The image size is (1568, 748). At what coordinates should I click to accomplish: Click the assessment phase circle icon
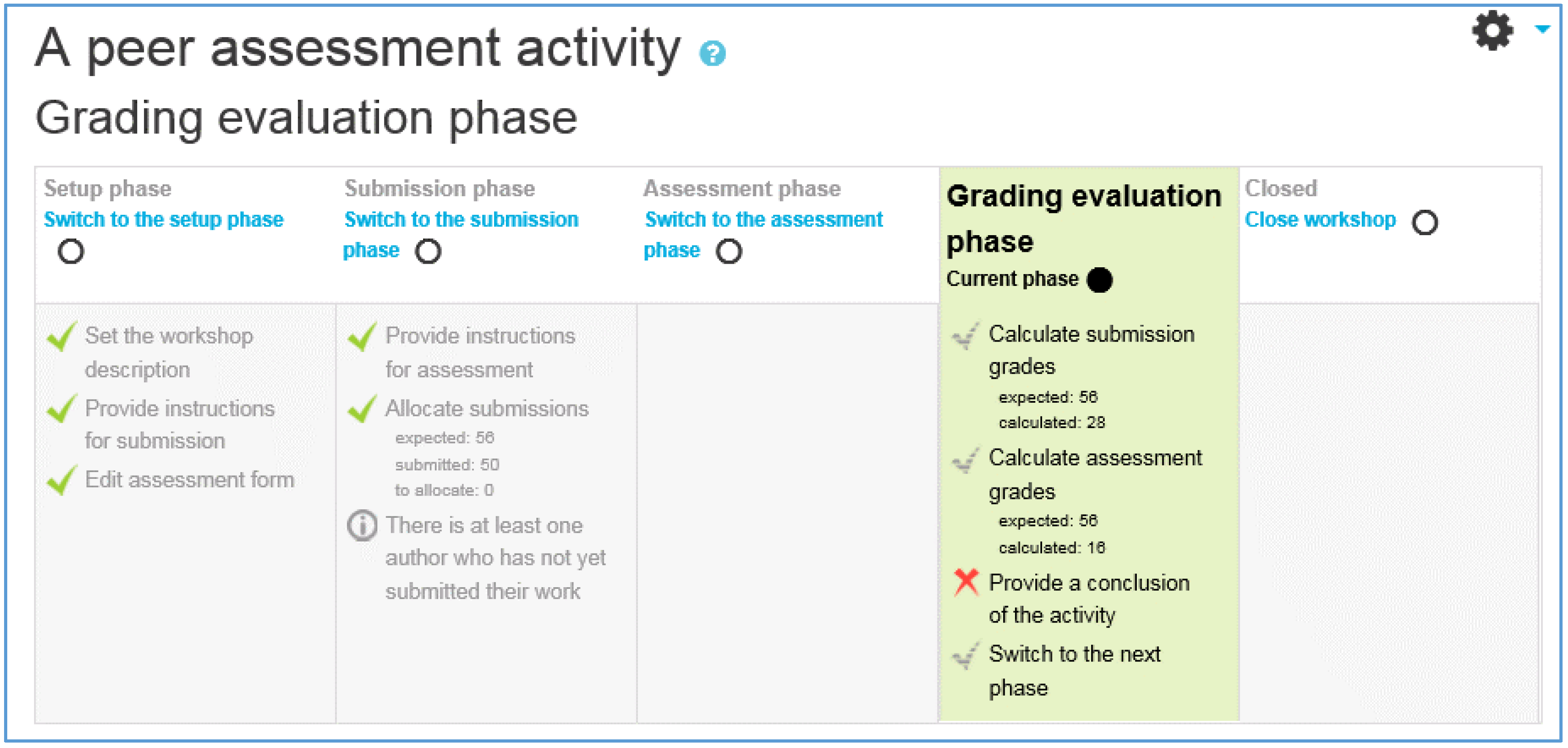click(729, 251)
